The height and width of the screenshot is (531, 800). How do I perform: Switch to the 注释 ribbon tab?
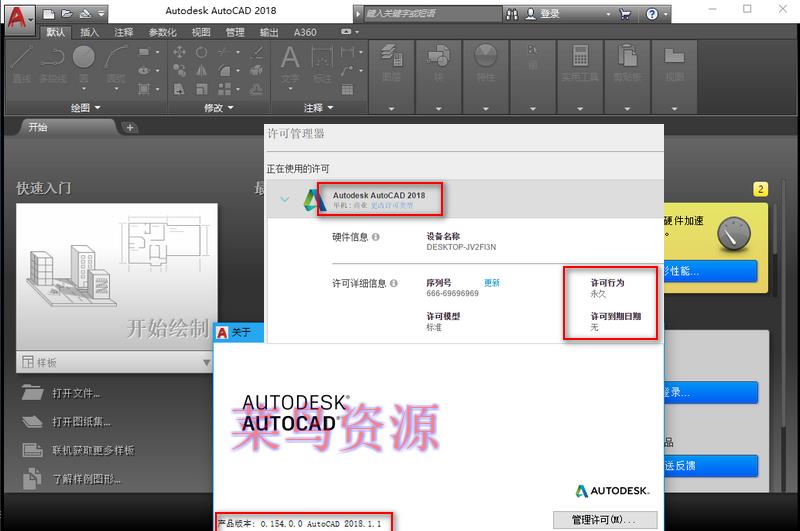pyautogui.click(x=123, y=32)
